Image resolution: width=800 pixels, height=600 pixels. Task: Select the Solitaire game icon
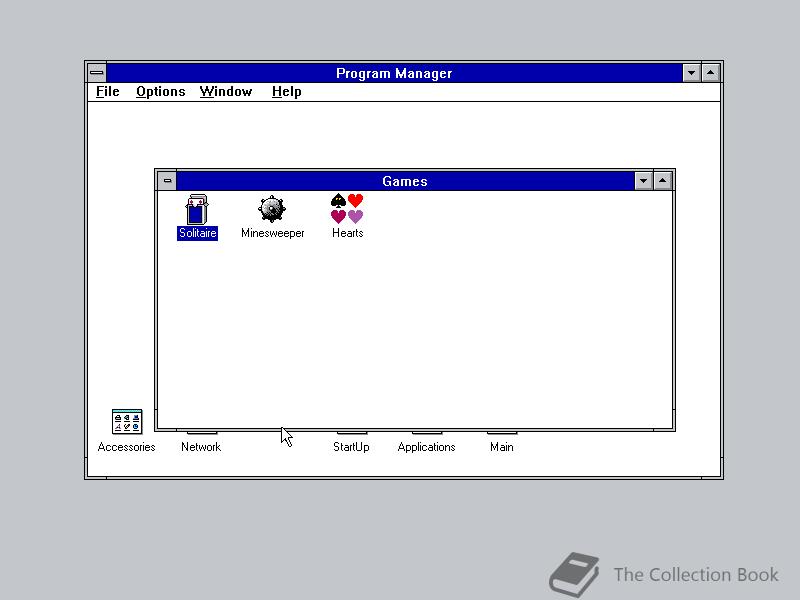pyautogui.click(x=197, y=209)
